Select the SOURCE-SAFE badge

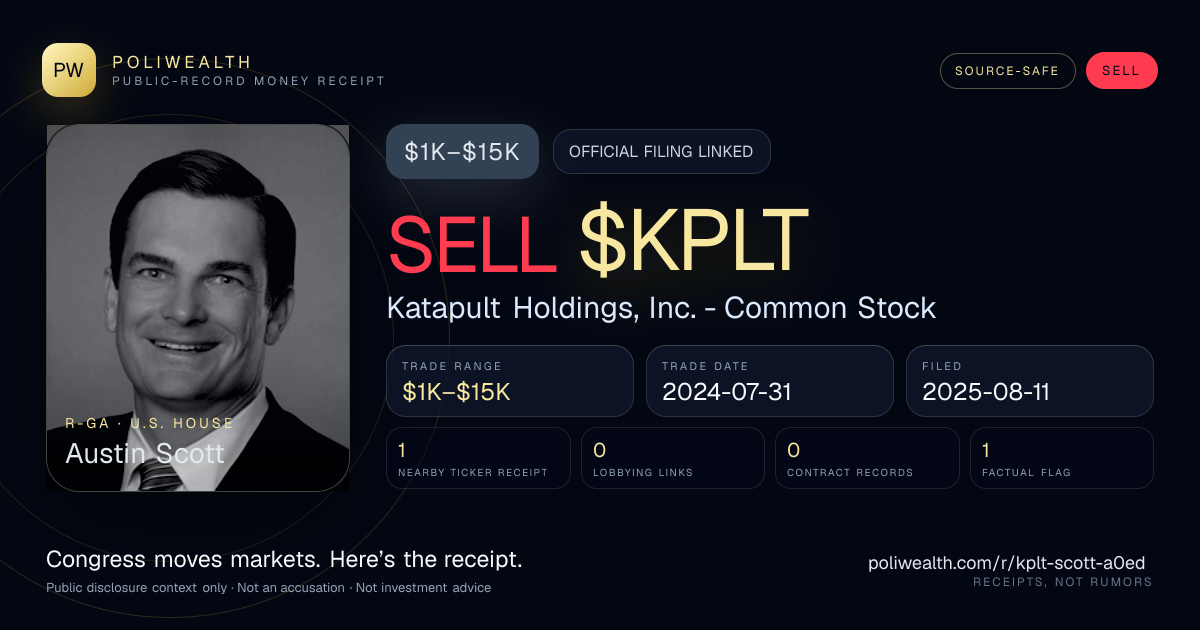click(1008, 71)
